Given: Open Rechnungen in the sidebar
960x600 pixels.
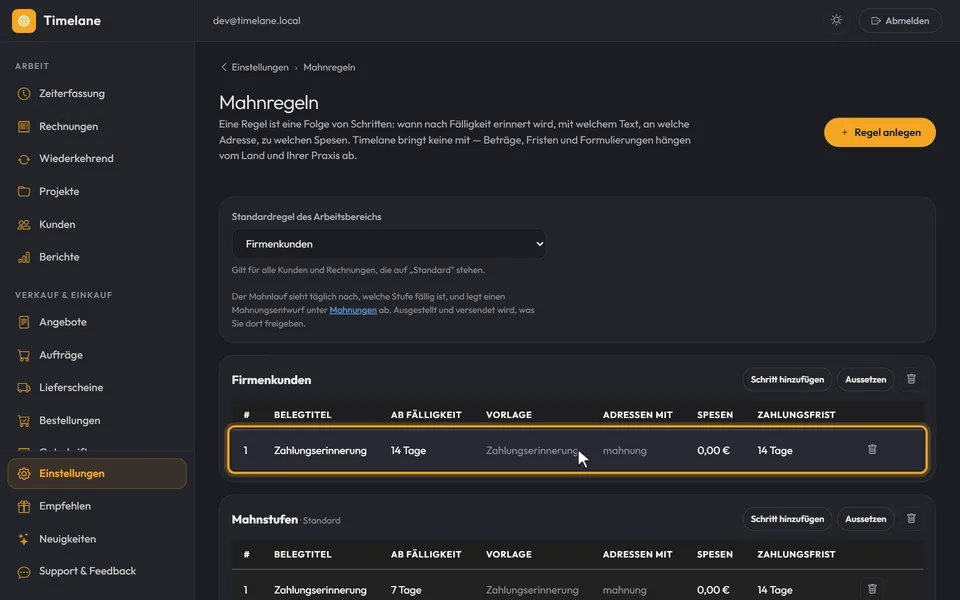Looking at the screenshot, I should (x=69, y=127).
